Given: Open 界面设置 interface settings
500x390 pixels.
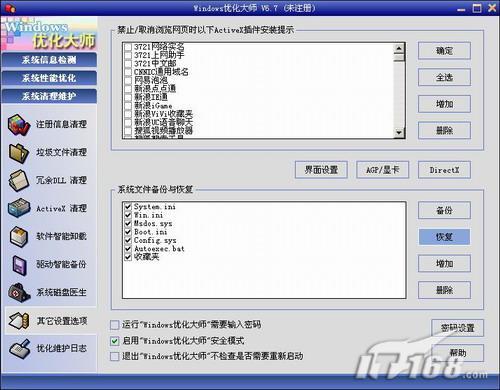Looking at the screenshot, I should click(x=321, y=170).
